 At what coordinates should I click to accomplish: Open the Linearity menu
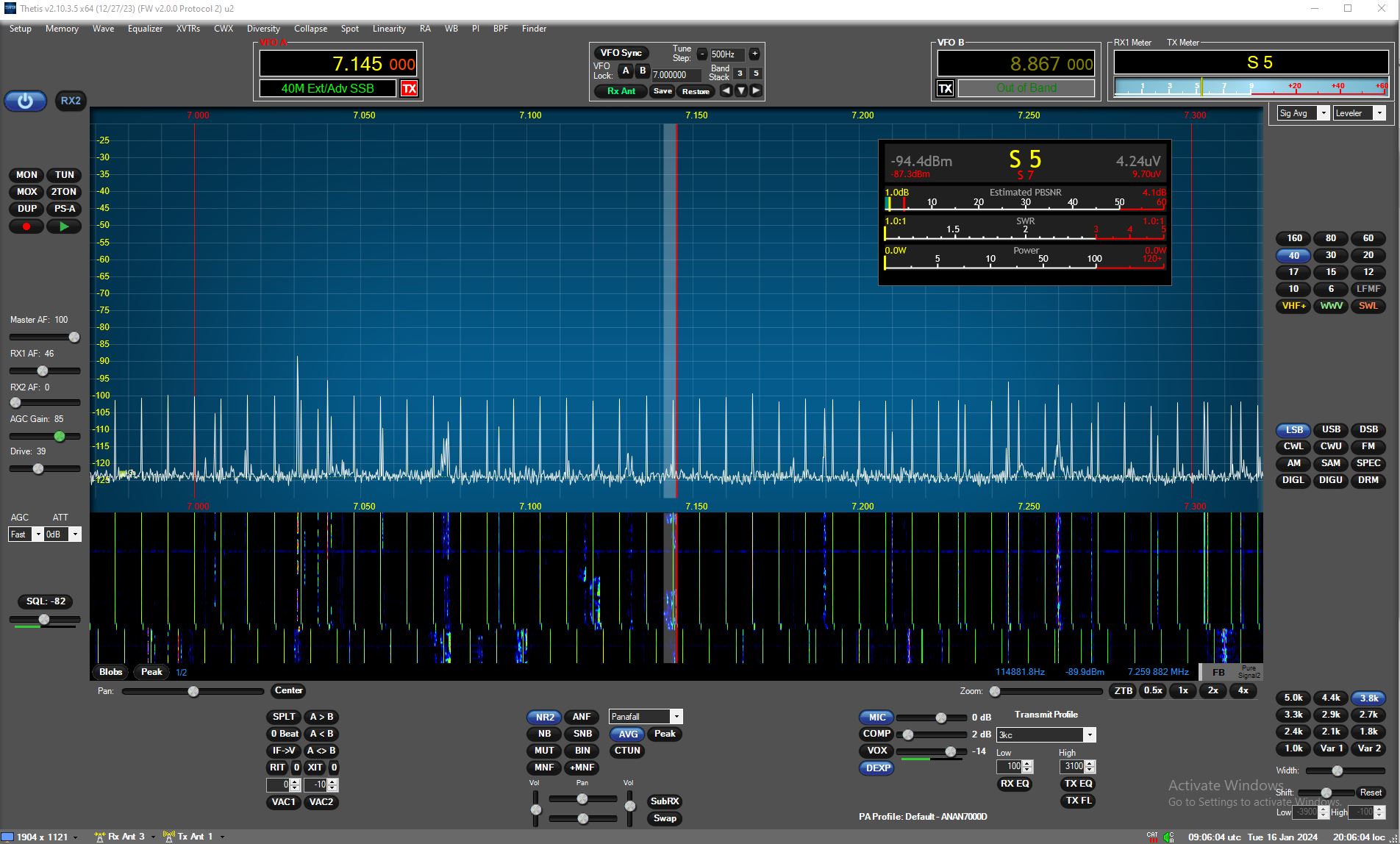[389, 29]
